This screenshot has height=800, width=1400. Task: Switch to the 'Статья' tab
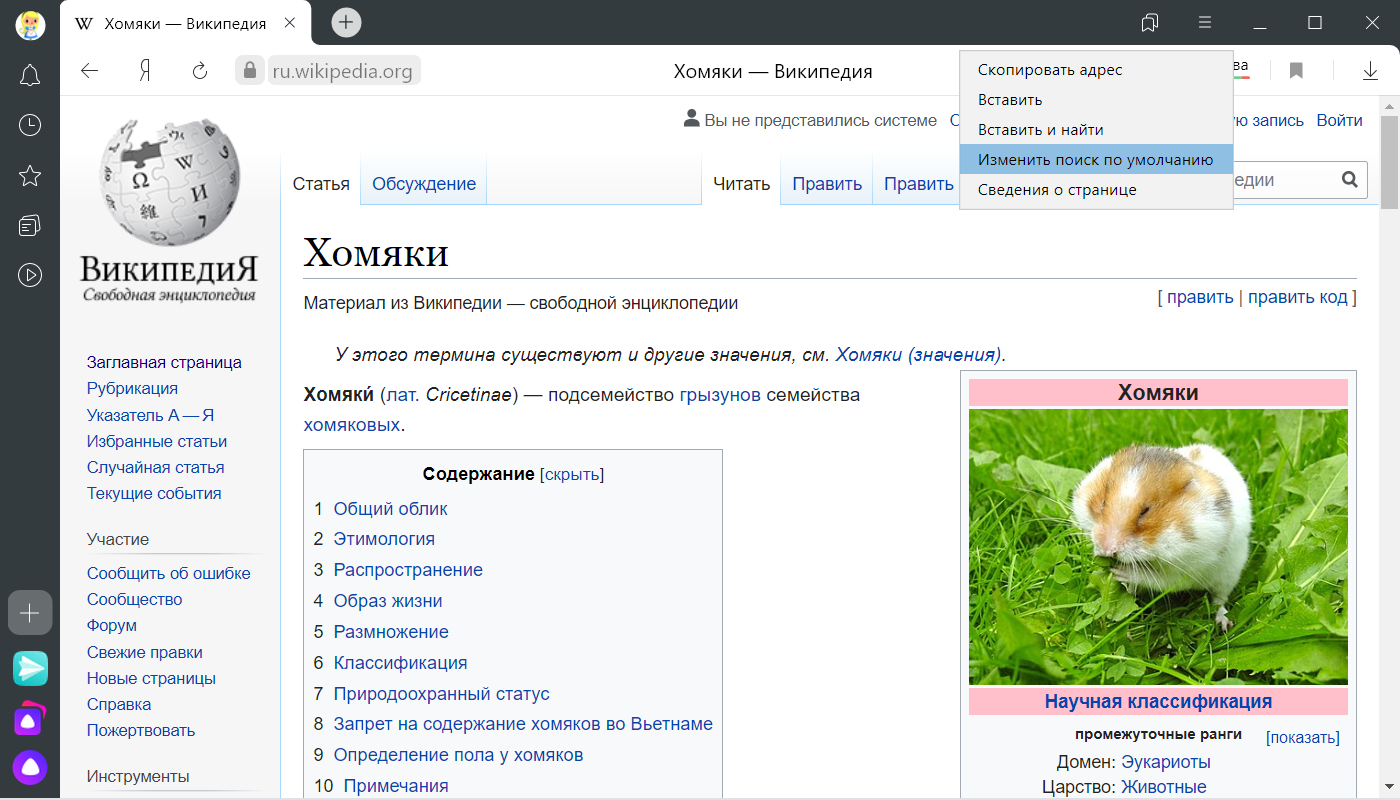point(321,184)
